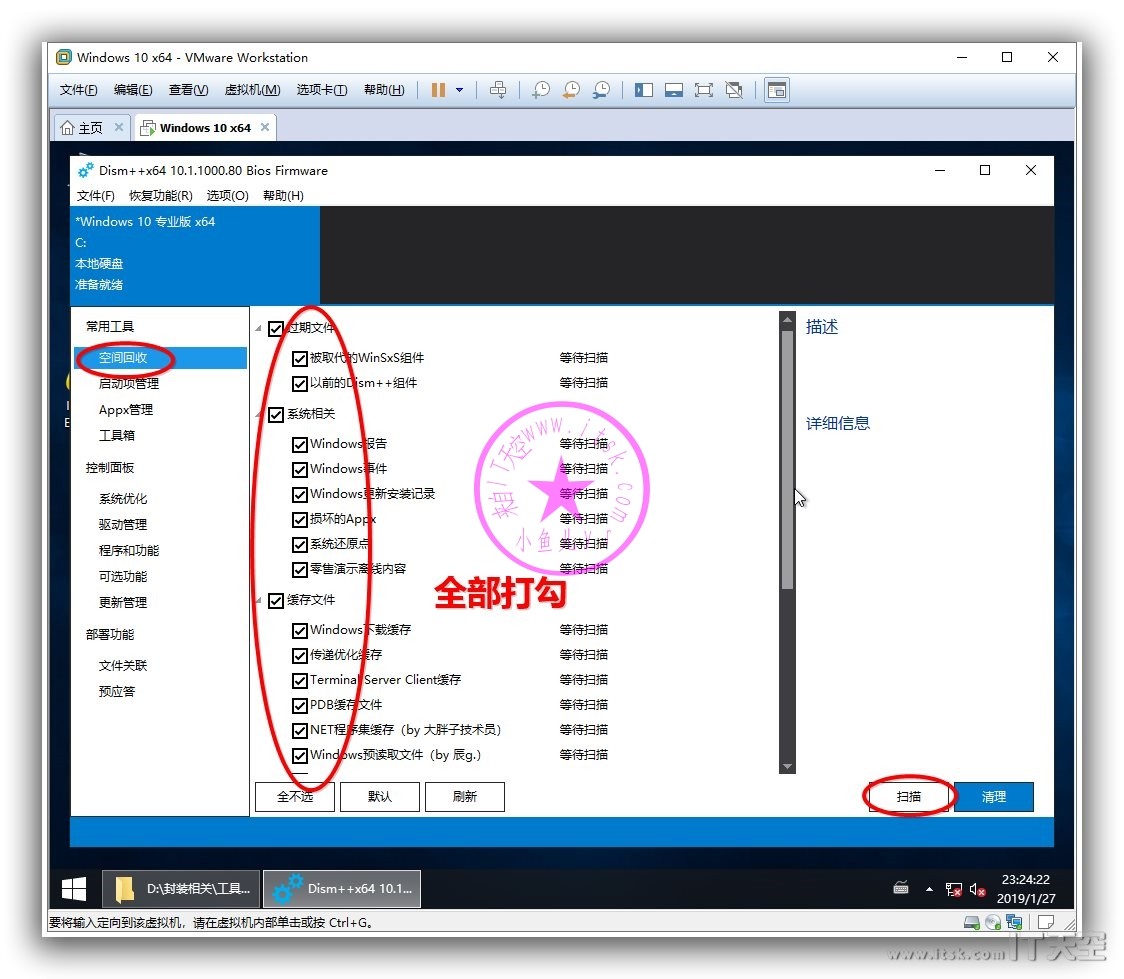Open the dropdown arrow beside the pause button
The image size is (1124, 979).
pyautogui.click(x=459, y=90)
